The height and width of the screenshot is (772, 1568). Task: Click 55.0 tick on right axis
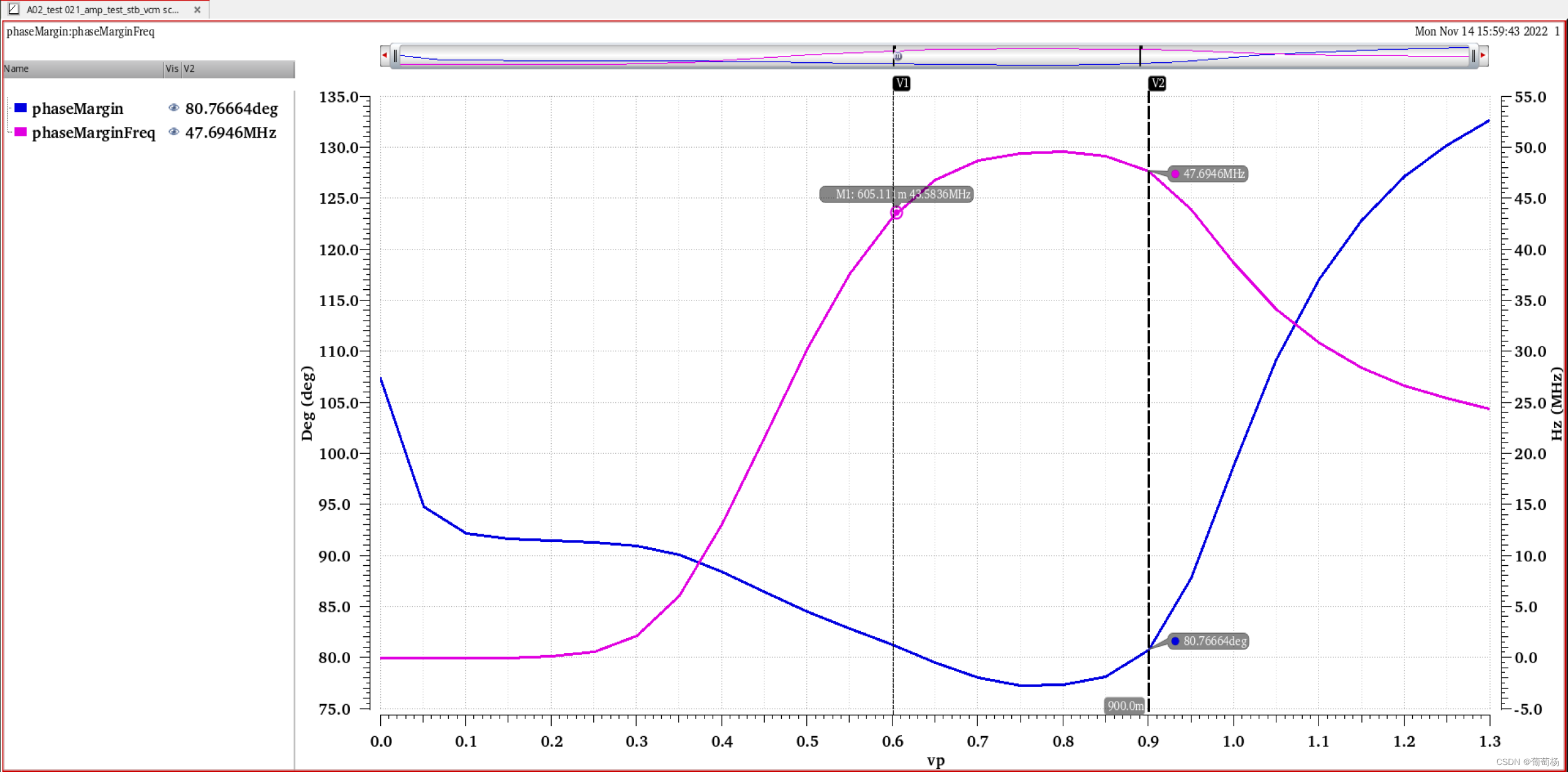[x=1530, y=97]
